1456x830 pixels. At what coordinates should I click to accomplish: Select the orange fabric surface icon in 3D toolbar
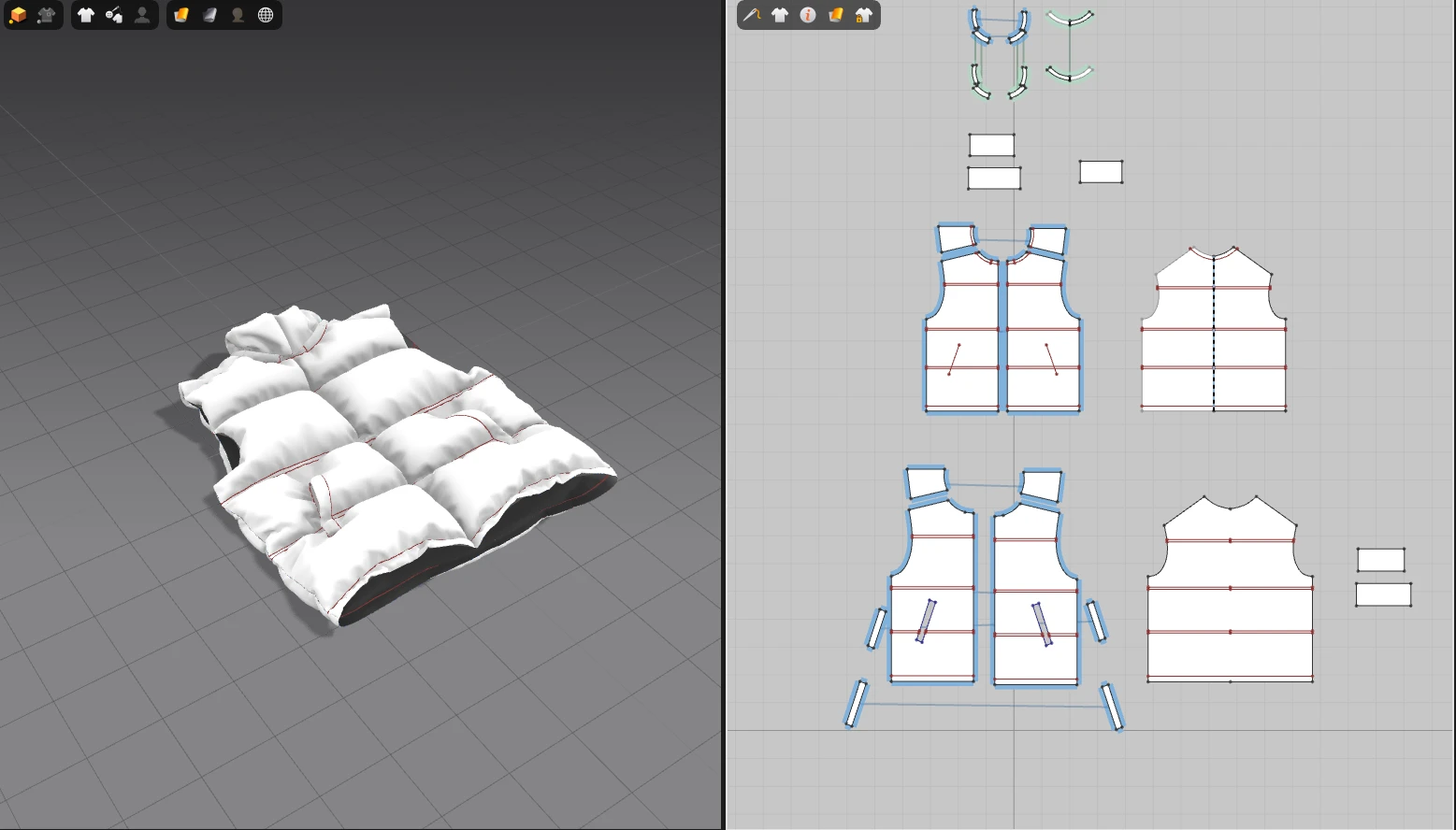[x=181, y=15]
